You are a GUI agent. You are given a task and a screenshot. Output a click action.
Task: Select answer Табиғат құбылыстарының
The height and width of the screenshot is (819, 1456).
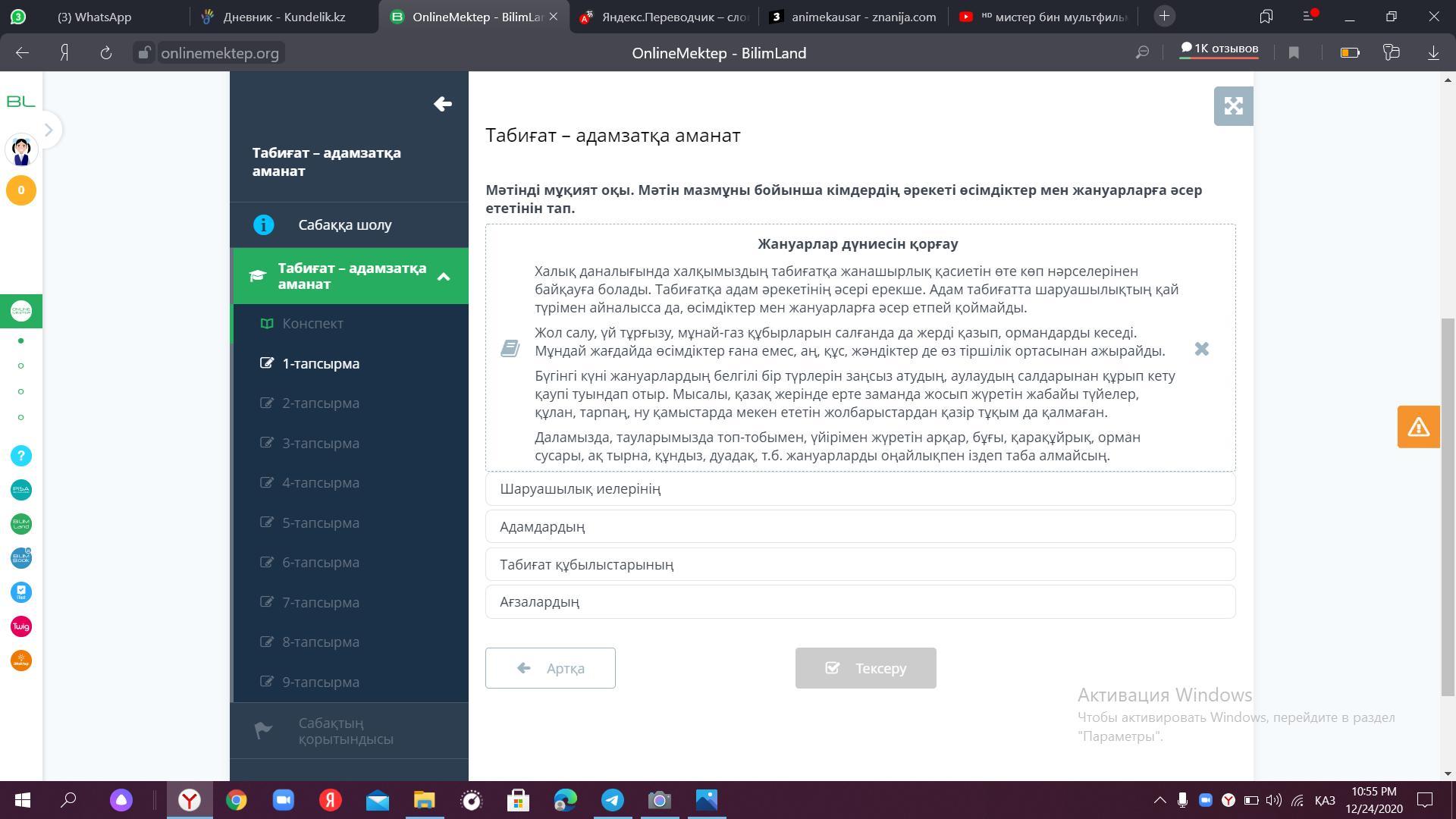[x=860, y=564]
